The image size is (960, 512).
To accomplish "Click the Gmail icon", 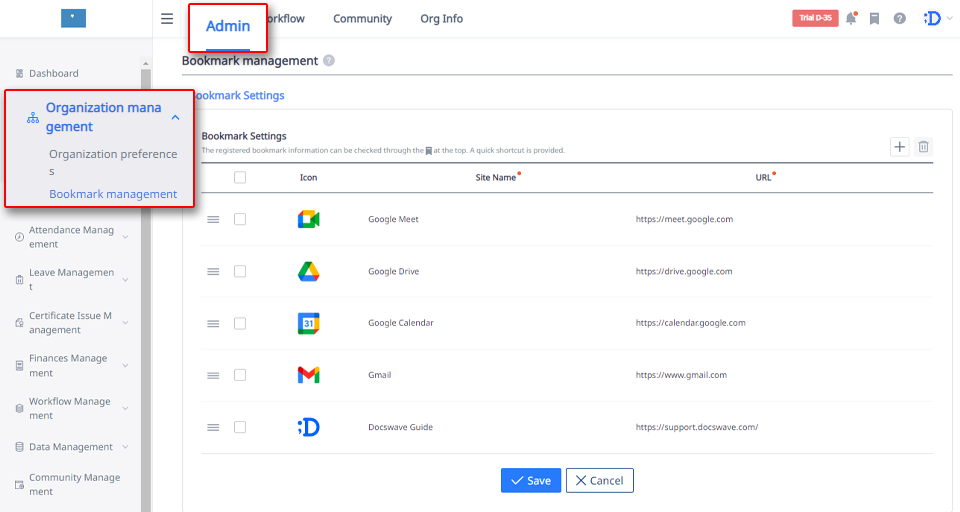I will coord(309,375).
